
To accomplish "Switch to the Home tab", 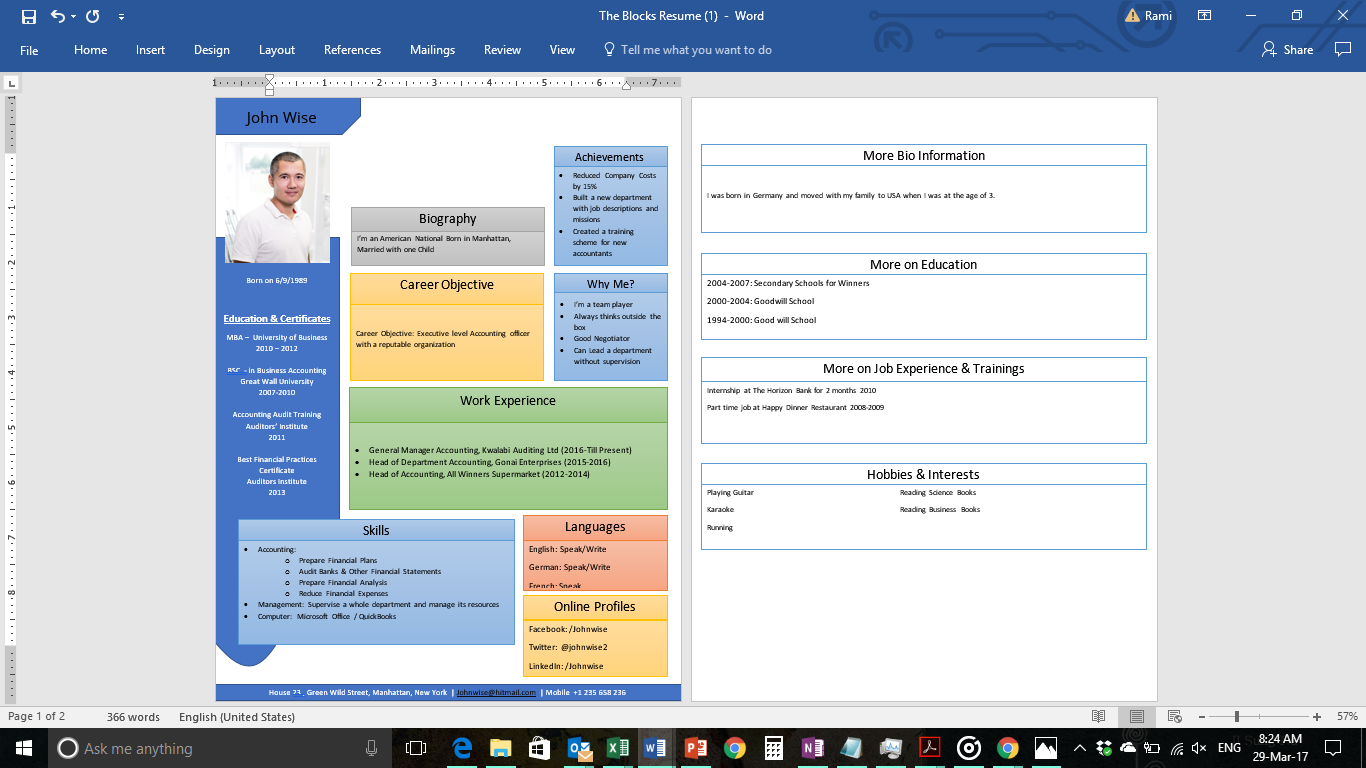I will (x=90, y=50).
